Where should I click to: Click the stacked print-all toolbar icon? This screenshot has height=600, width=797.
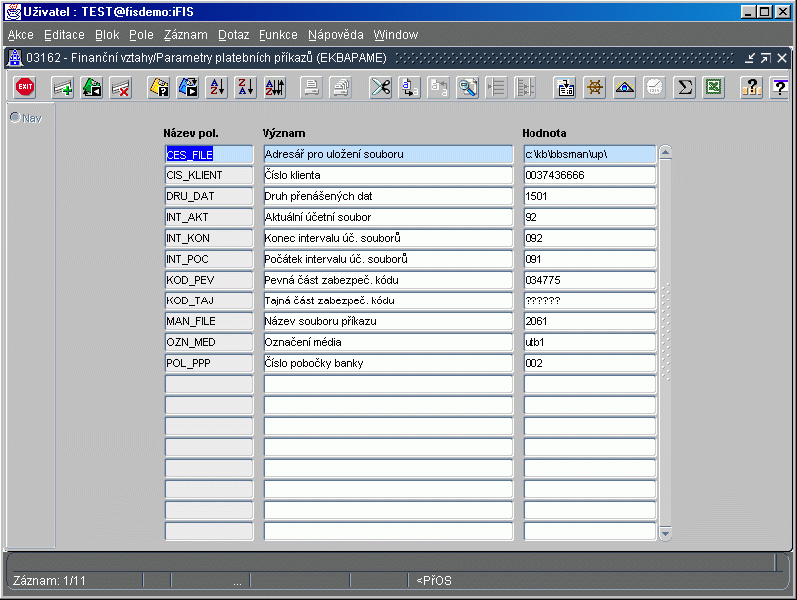coord(341,87)
